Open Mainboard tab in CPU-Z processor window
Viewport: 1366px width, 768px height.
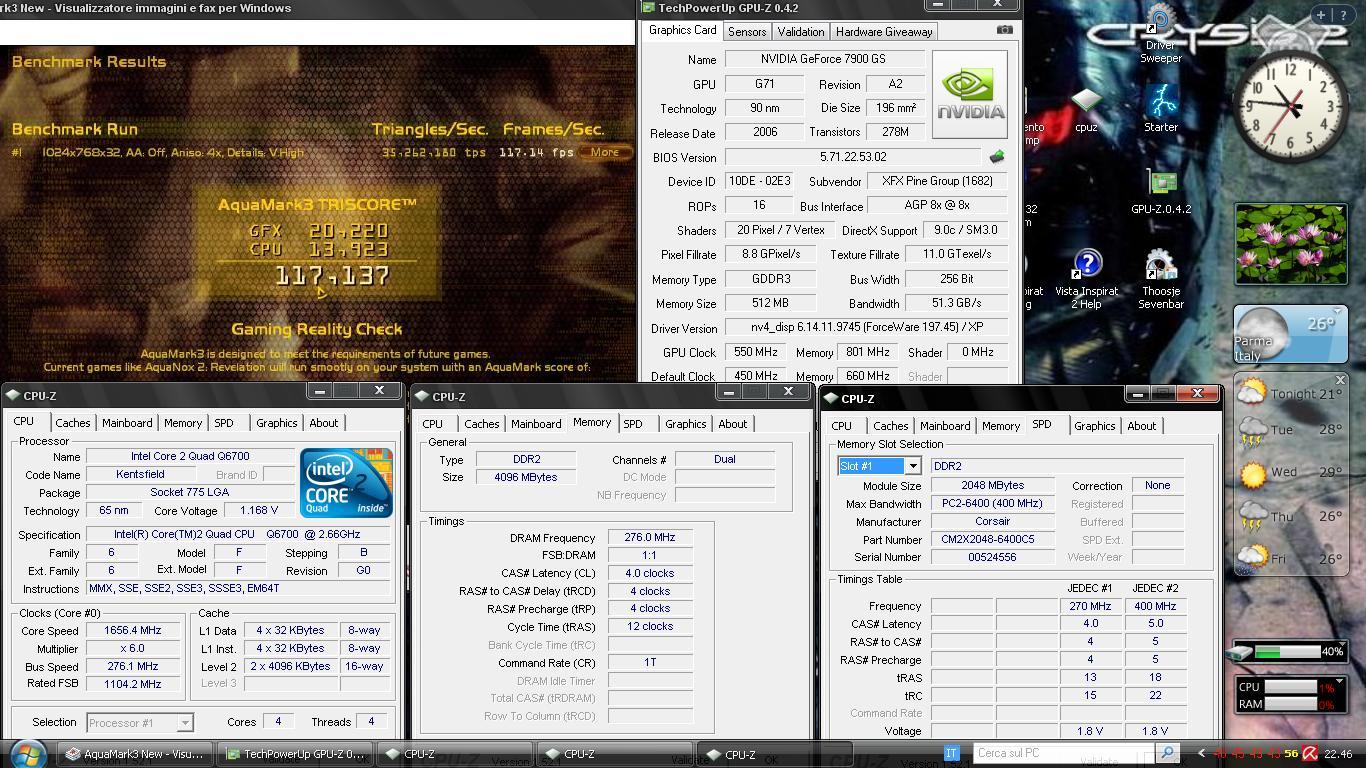[x=127, y=423]
